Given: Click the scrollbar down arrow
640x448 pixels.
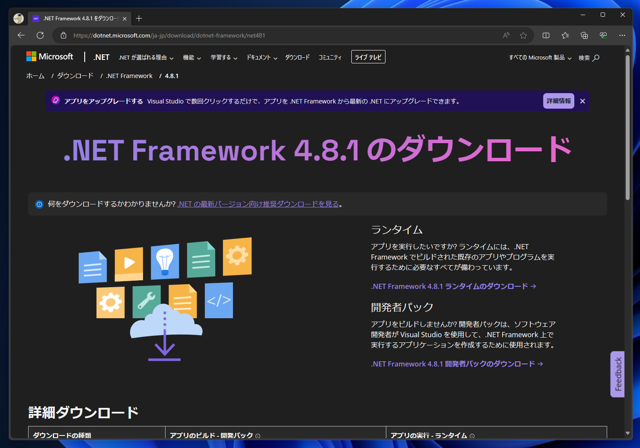Looking at the screenshot, I should 628,433.
